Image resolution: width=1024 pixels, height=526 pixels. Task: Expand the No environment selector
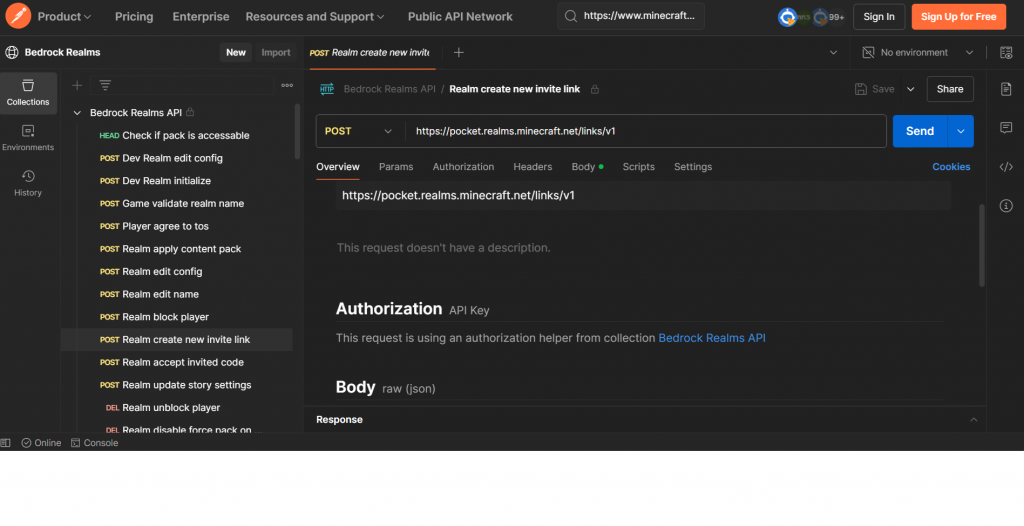click(919, 52)
